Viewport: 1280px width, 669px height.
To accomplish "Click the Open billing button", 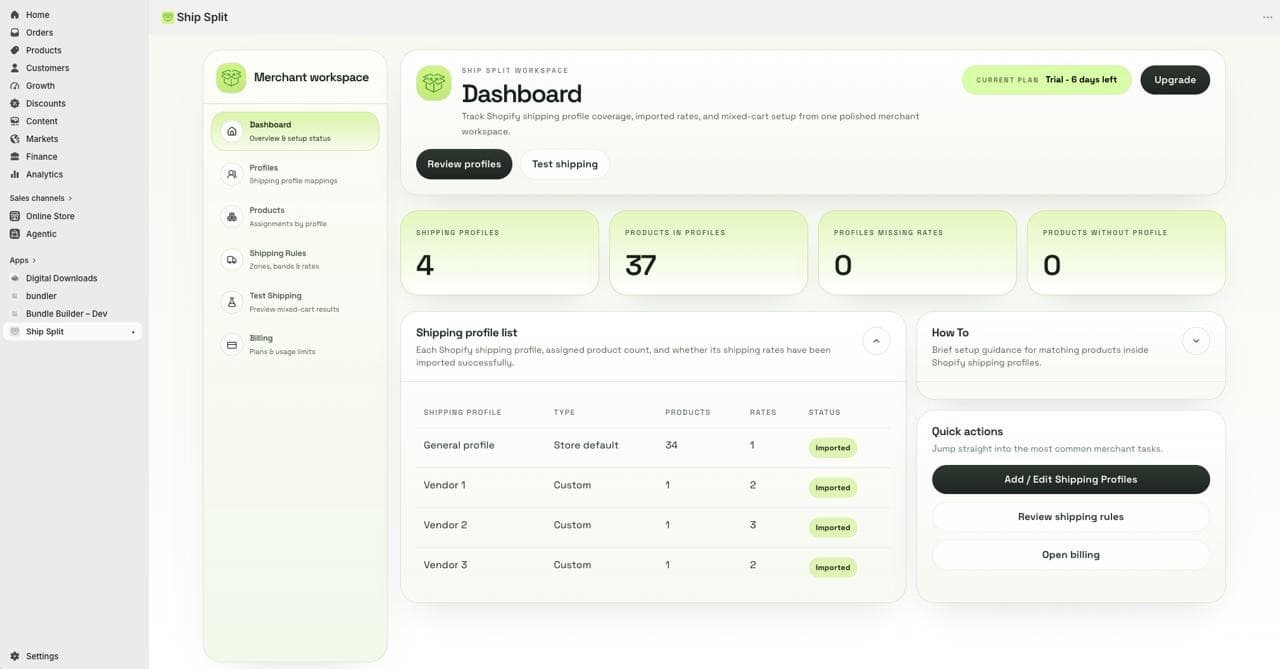I will coord(1071,555).
